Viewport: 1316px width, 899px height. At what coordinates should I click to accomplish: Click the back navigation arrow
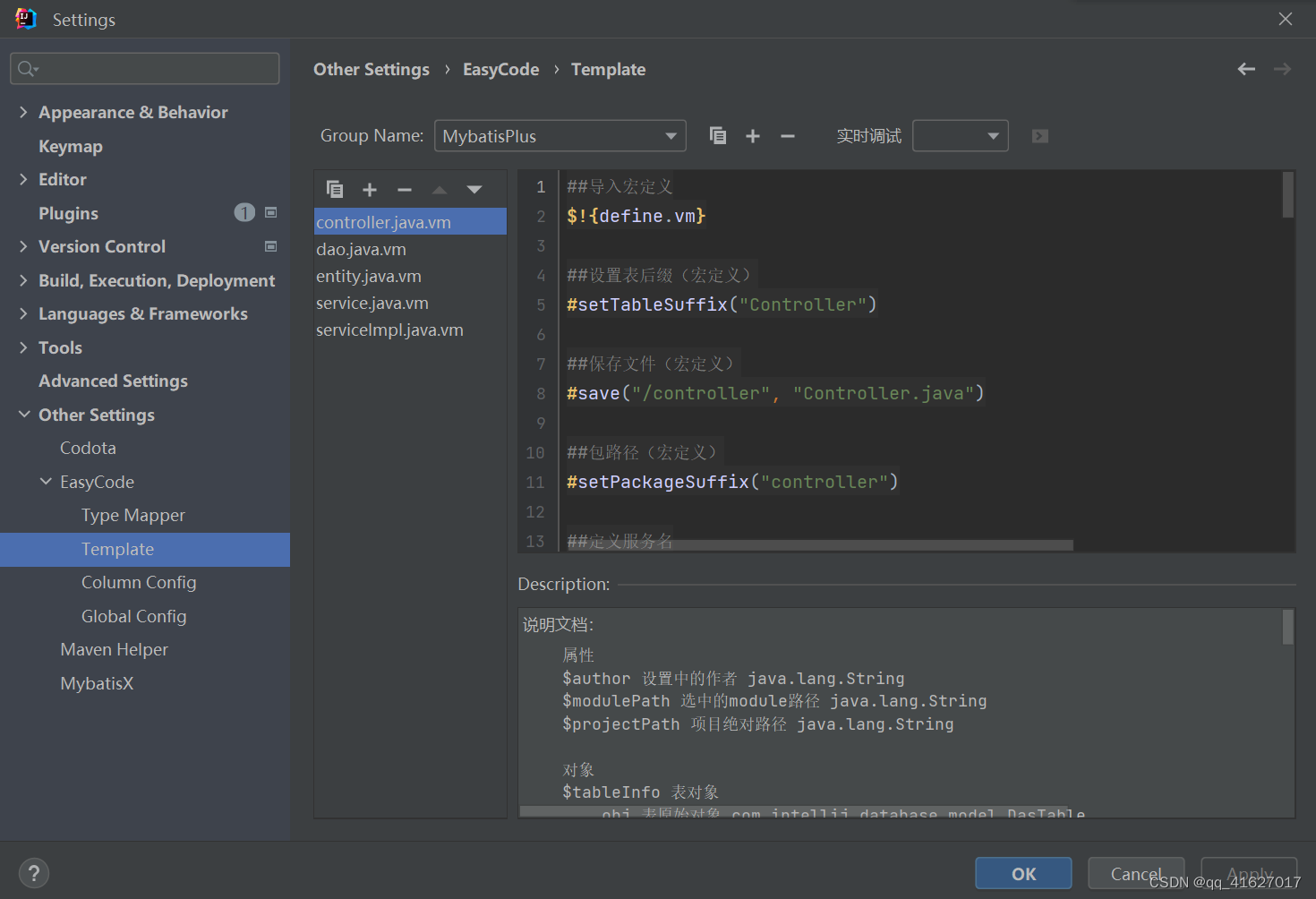click(x=1246, y=69)
